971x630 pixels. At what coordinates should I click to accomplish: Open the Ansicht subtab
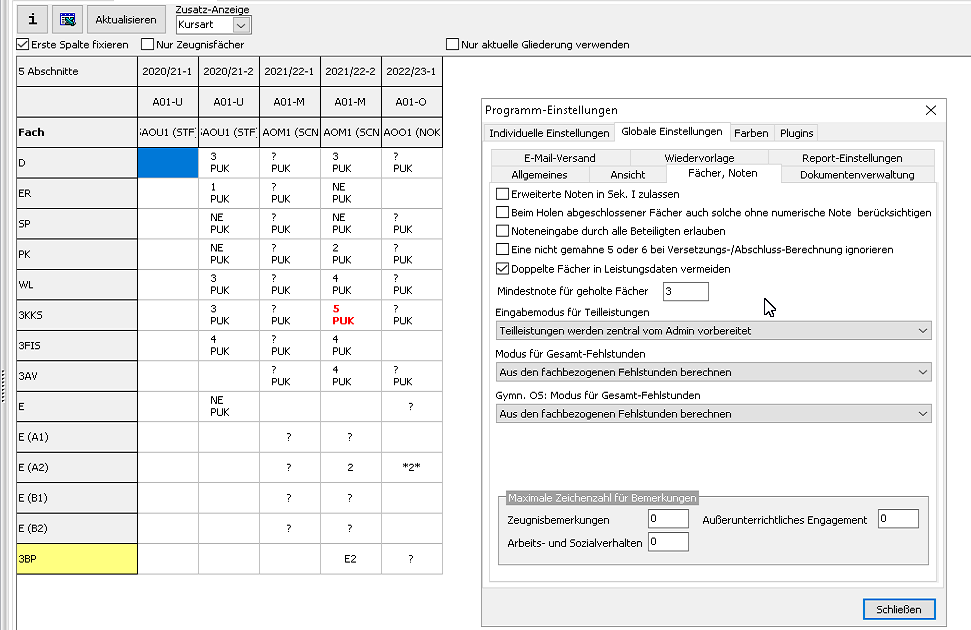(628, 175)
